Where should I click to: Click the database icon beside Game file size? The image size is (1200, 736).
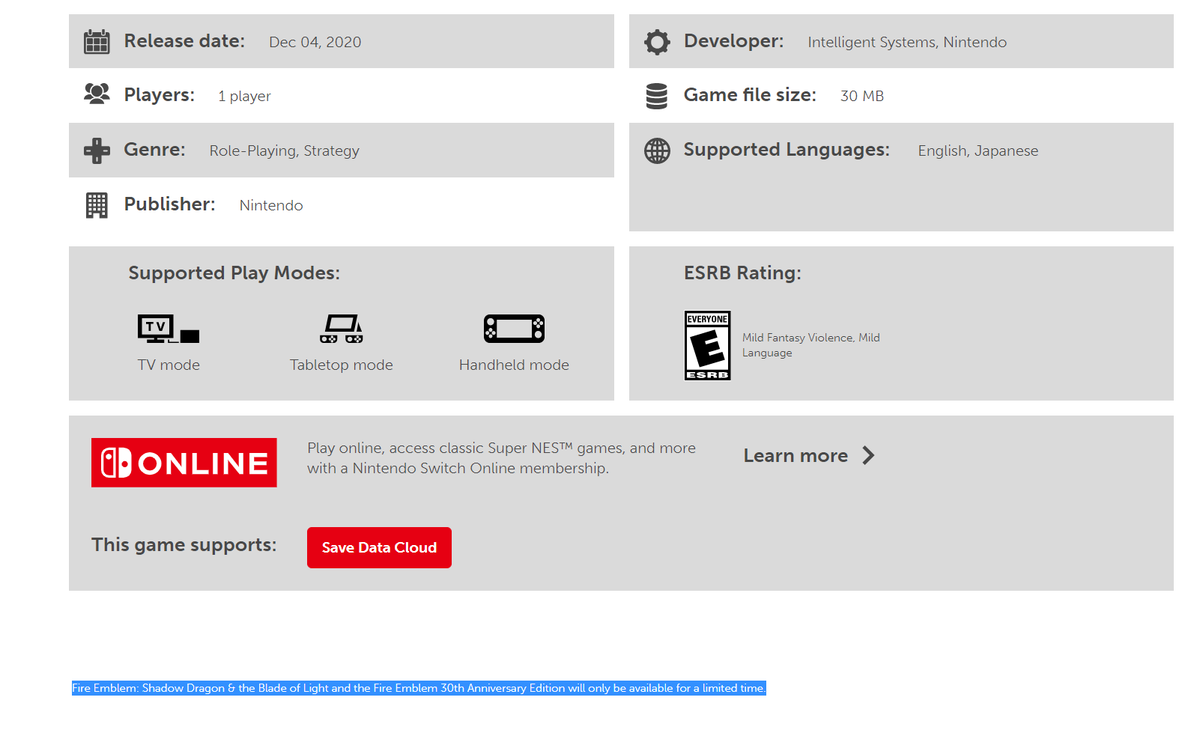coord(657,96)
